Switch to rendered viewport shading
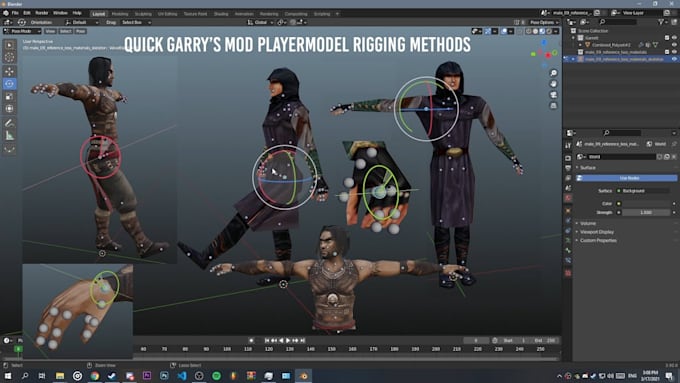Screen dimensions: 680x383 pos(549,31)
